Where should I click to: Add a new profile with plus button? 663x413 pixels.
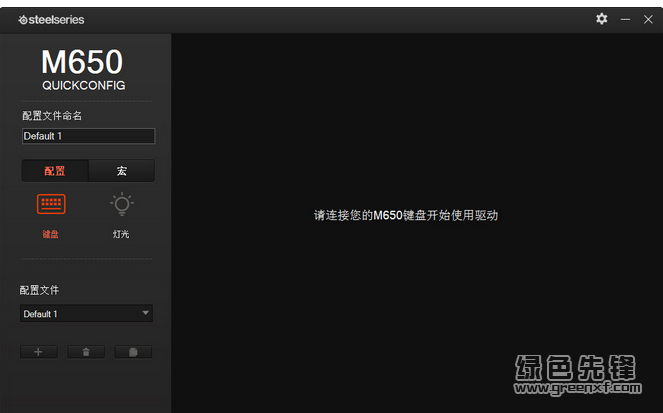[x=38, y=352]
